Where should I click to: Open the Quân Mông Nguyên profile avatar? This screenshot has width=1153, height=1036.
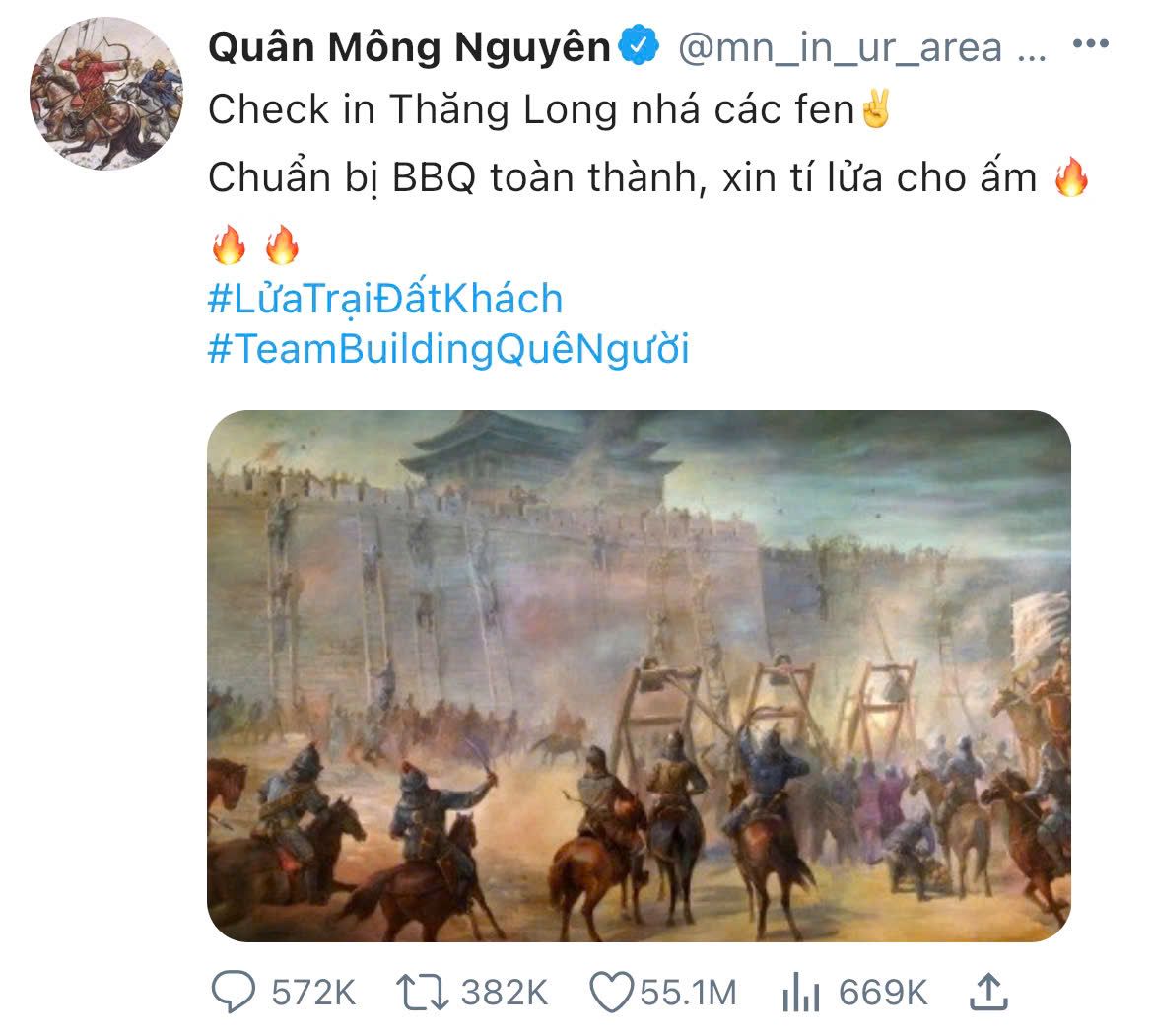point(106,94)
